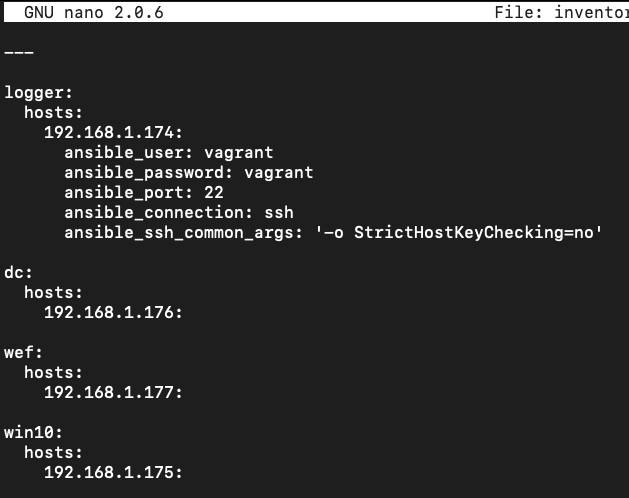The height and width of the screenshot is (498, 629).
Task: Click the logger: group line
Action: (39, 93)
